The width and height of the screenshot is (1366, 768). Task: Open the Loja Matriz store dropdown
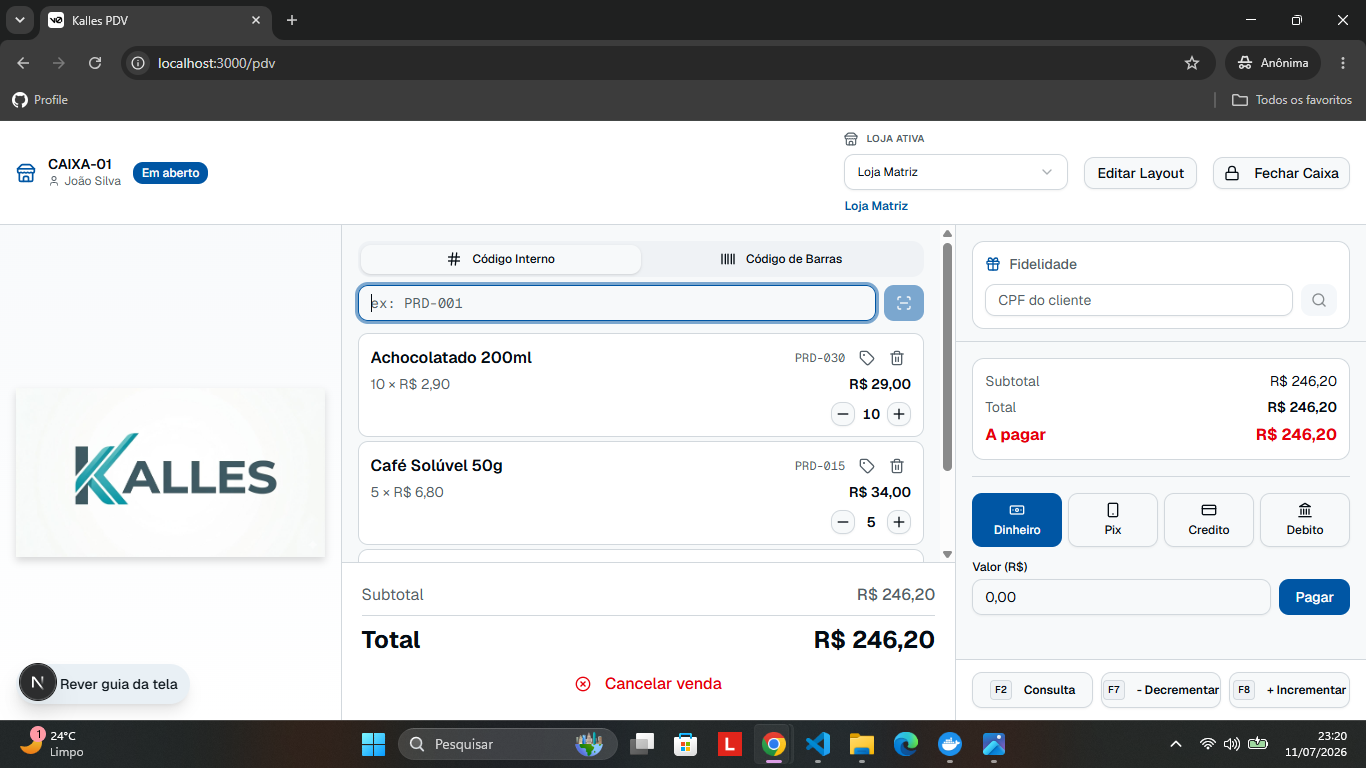[956, 172]
